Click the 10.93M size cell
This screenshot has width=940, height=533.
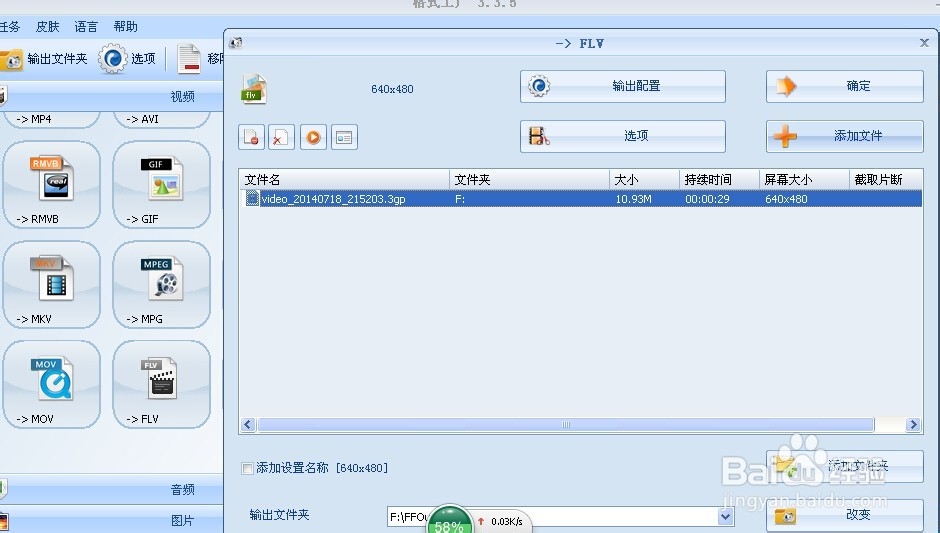(x=633, y=199)
